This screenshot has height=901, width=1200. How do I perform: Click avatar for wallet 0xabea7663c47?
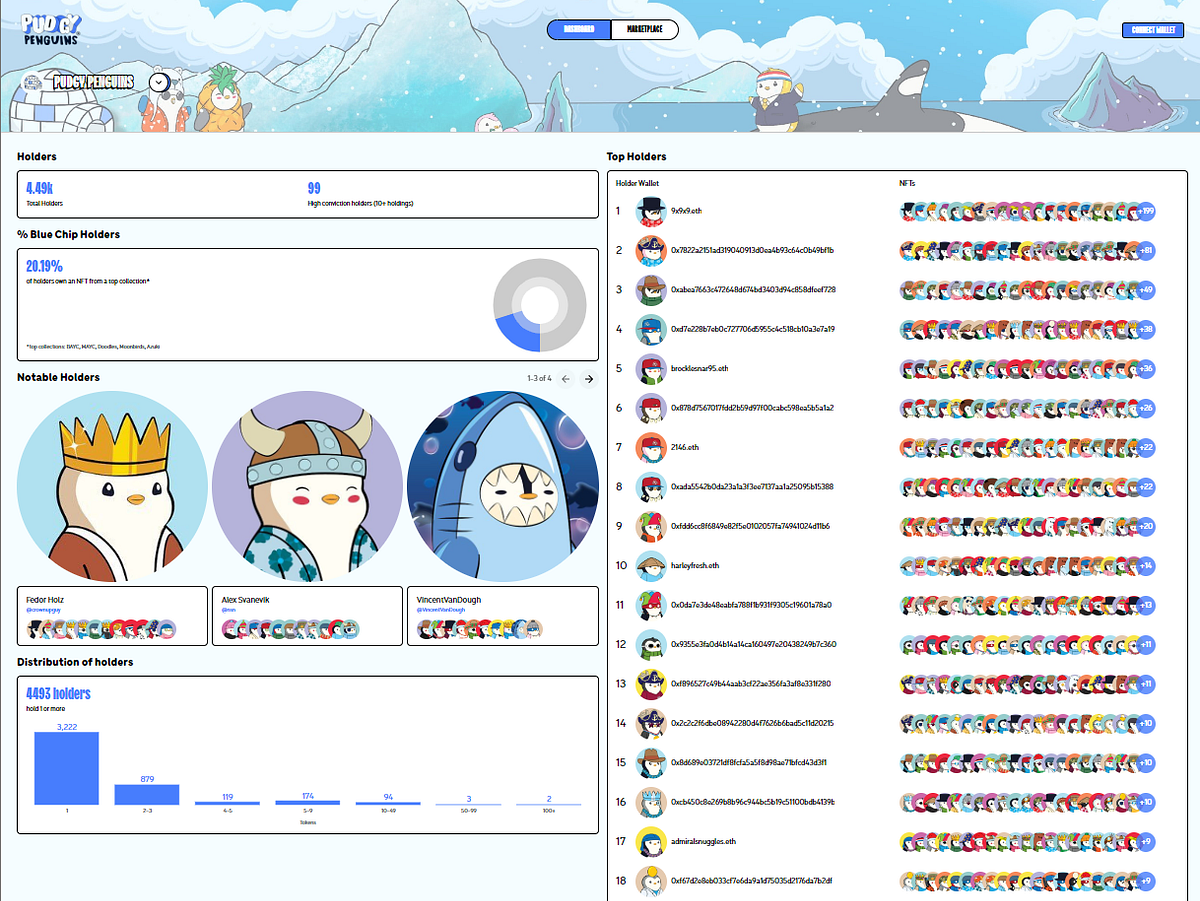651,290
